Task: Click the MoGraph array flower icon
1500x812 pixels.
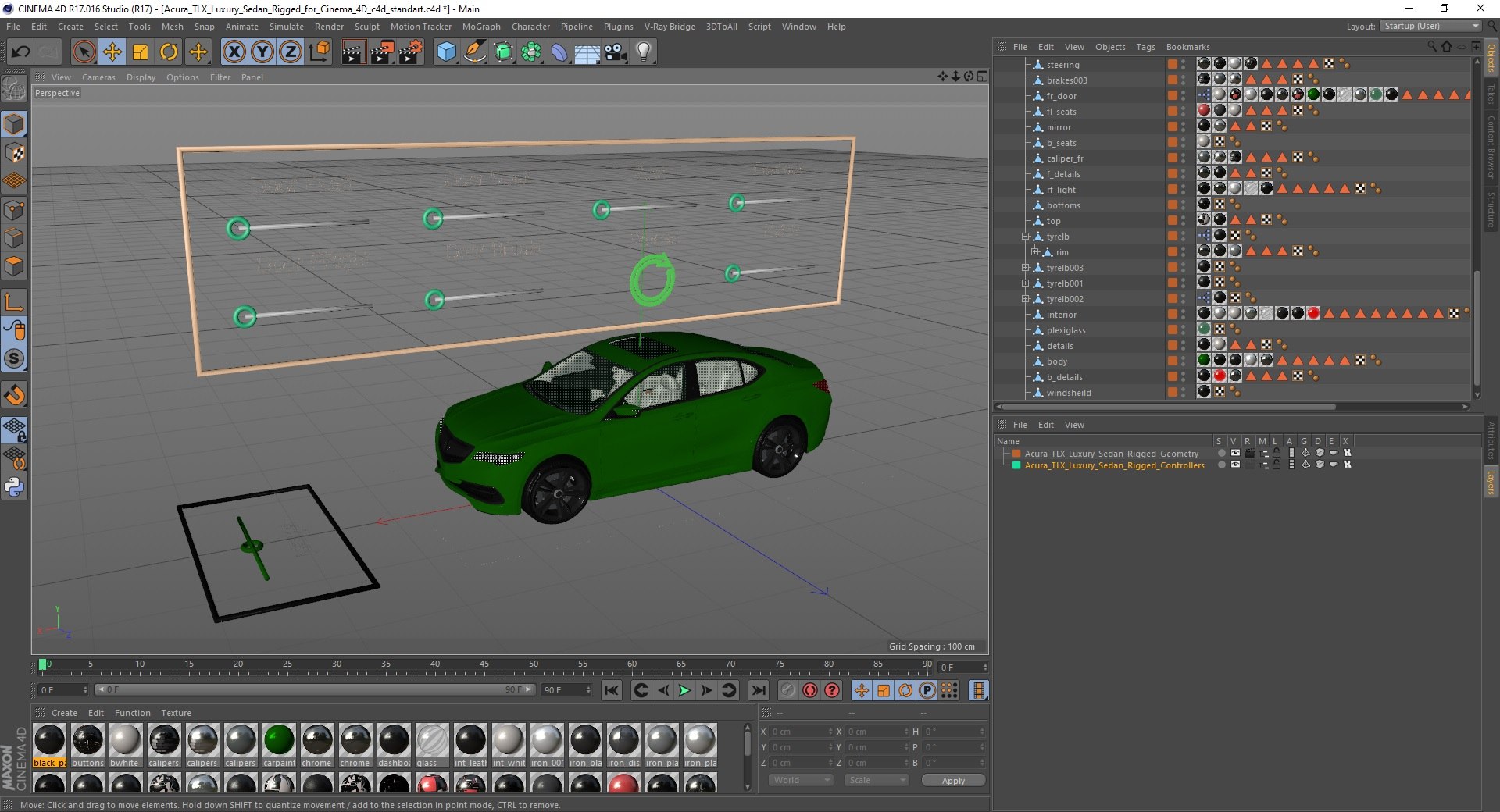Action: click(531, 52)
